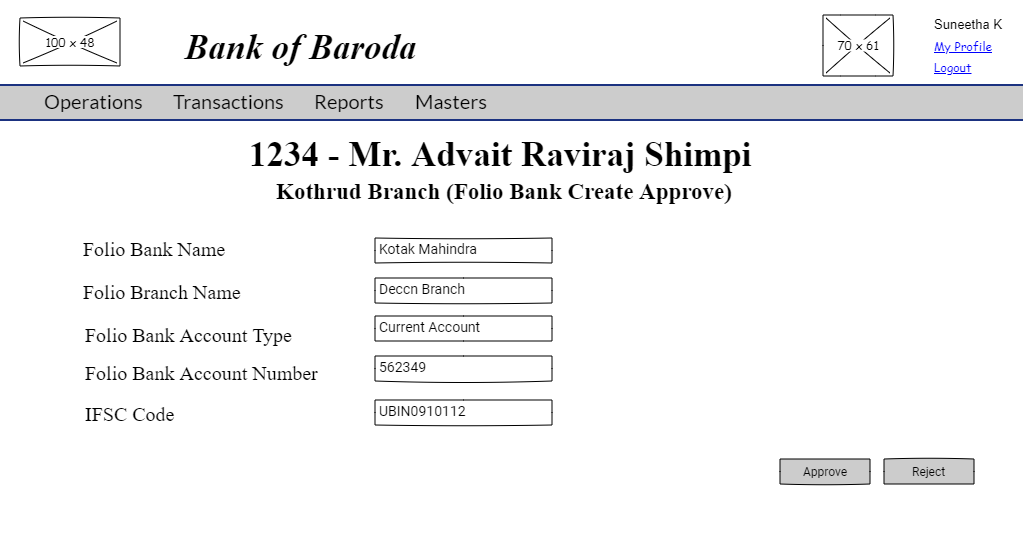The image size is (1023, 560).
Task: Open the Operations menu
Action: (93, 102)
